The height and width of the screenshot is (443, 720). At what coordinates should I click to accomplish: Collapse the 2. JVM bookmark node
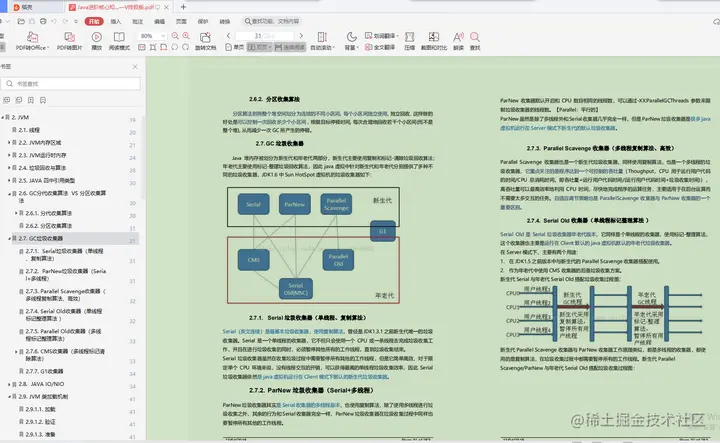point(2,118)
